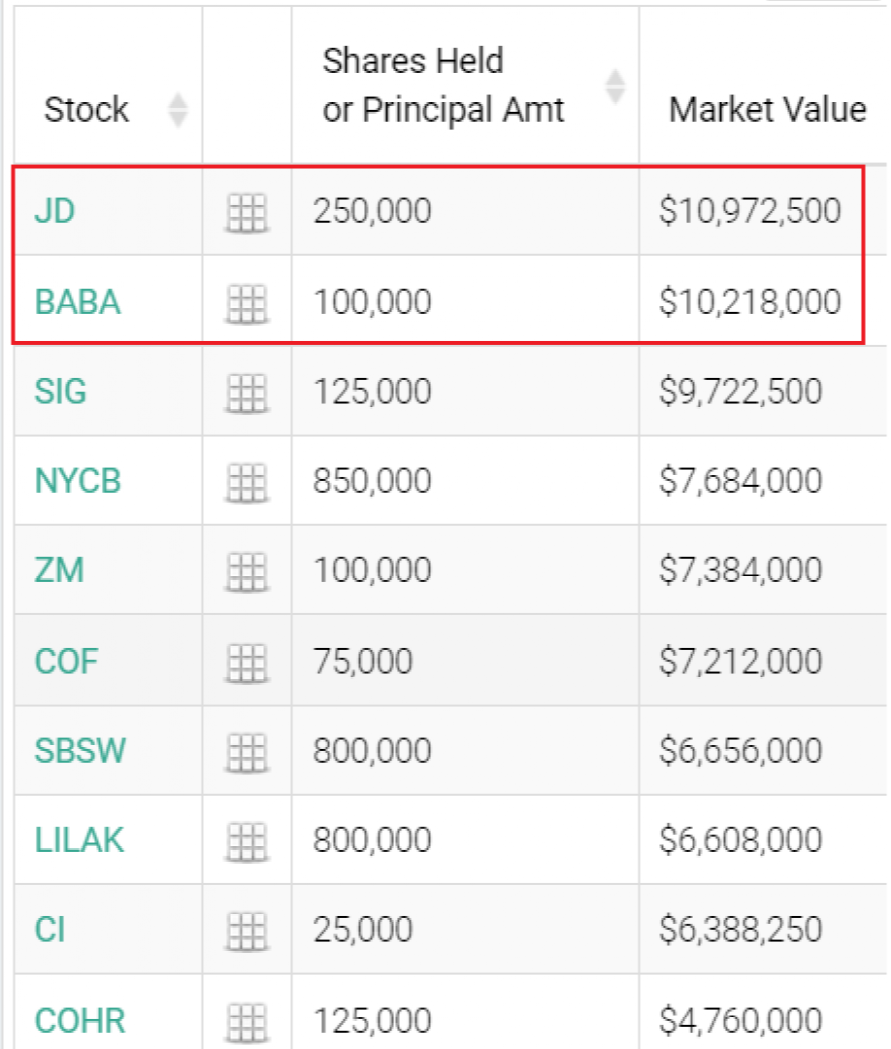Open the grid icon in COF row
891x1049 pixels.
(247, 663)
